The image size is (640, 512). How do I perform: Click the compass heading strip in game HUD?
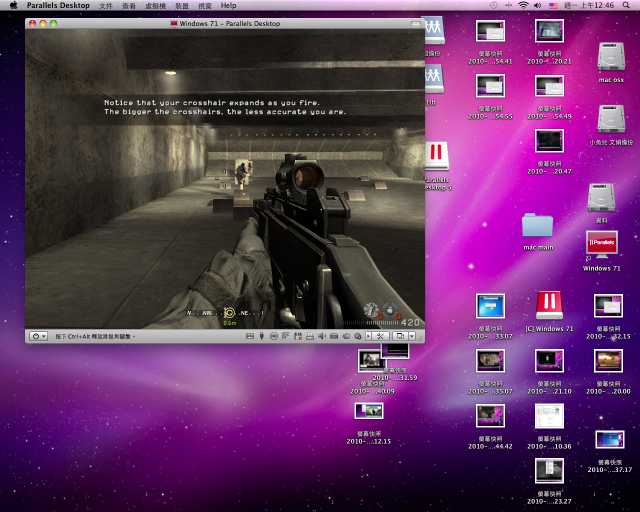coord(225,313)
